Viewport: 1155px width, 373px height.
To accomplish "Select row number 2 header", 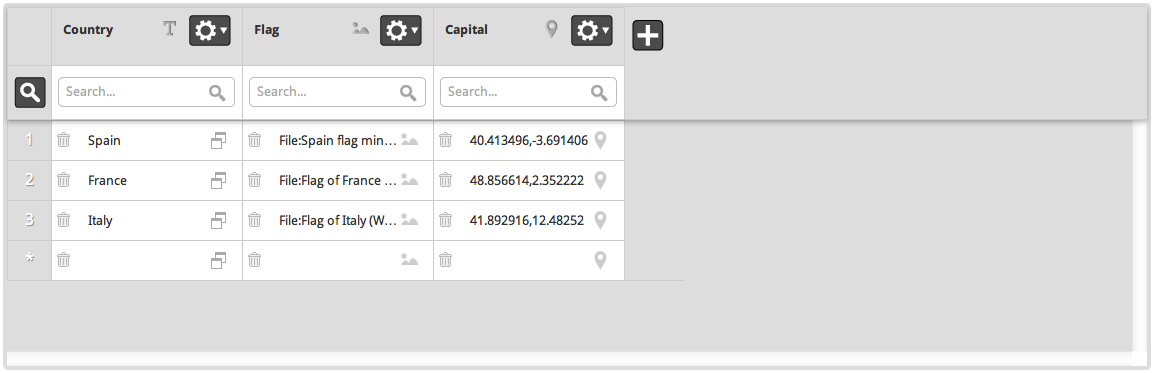I will (x=29, y=180).
